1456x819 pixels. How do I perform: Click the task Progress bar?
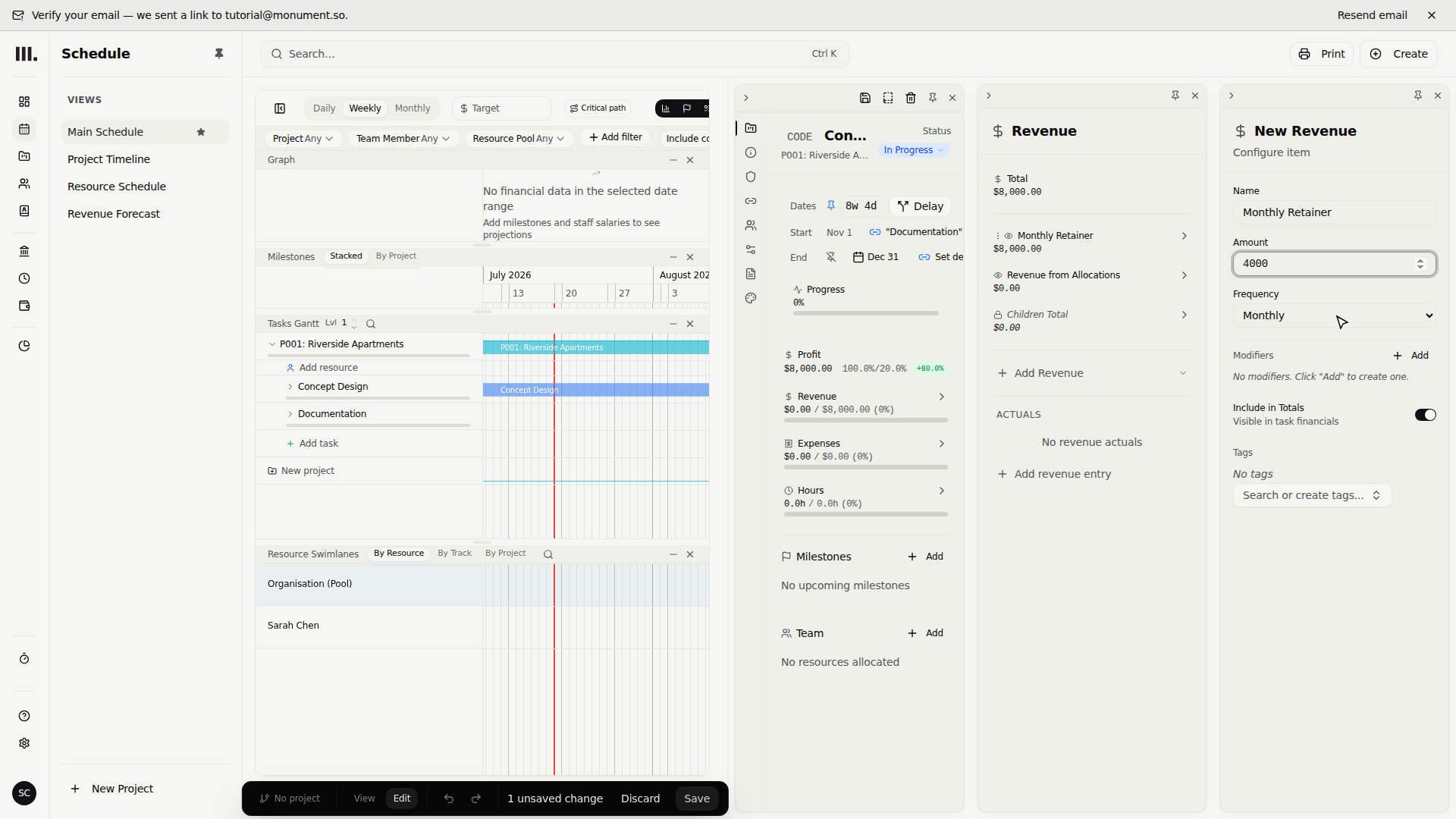(866, 313)
